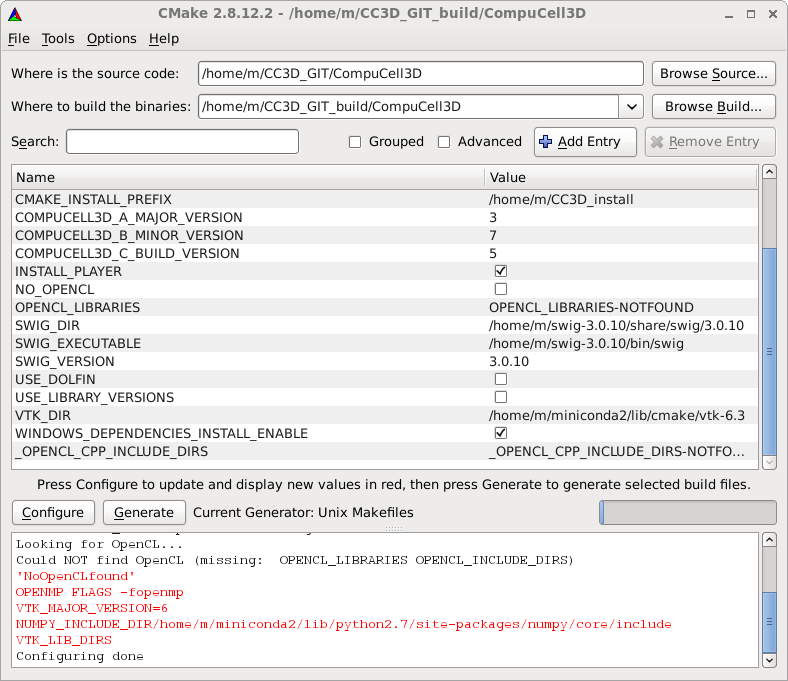Click up arrow of variable list scrollbar
The image size is (788, 681).
click(x=769, y=175)
